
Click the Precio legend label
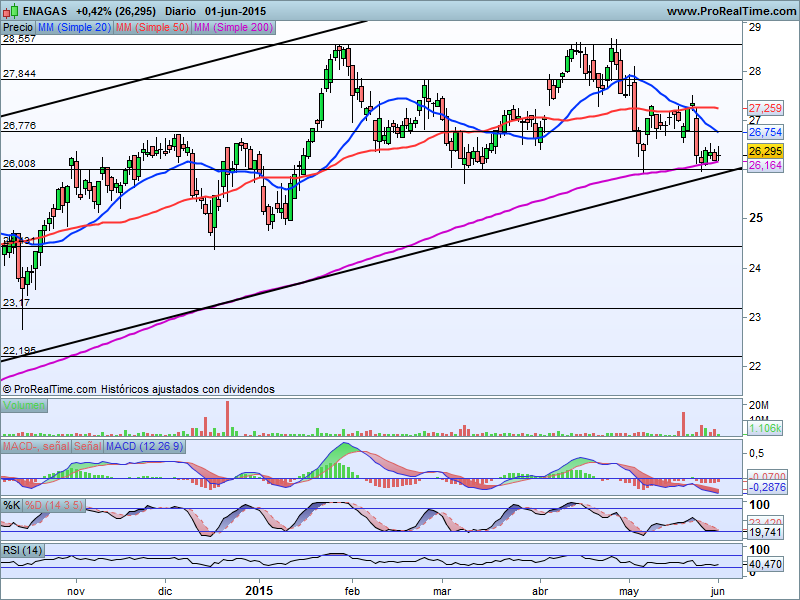(x=18, y=27)
